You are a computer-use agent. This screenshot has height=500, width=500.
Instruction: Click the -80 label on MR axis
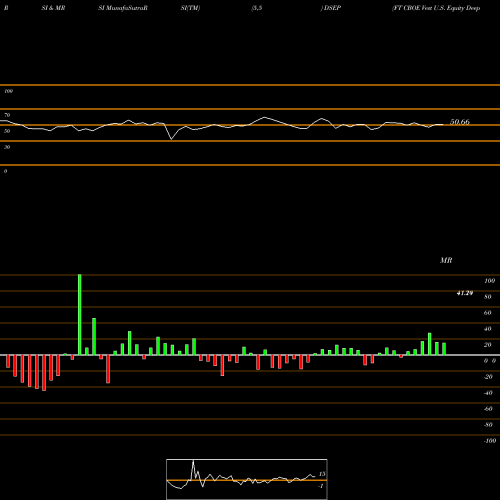coord(488,425)
